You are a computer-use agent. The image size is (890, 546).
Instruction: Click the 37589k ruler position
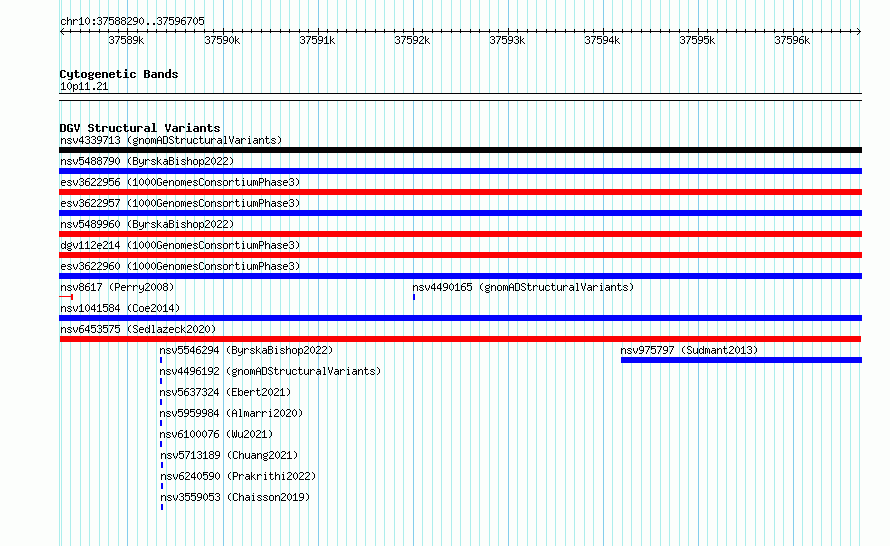[126, 40]
